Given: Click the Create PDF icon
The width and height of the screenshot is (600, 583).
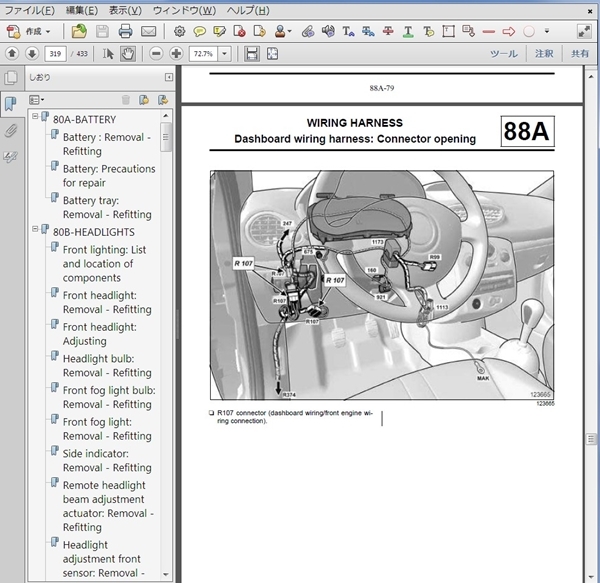Looking at the screenshot, I should point(13,31).
